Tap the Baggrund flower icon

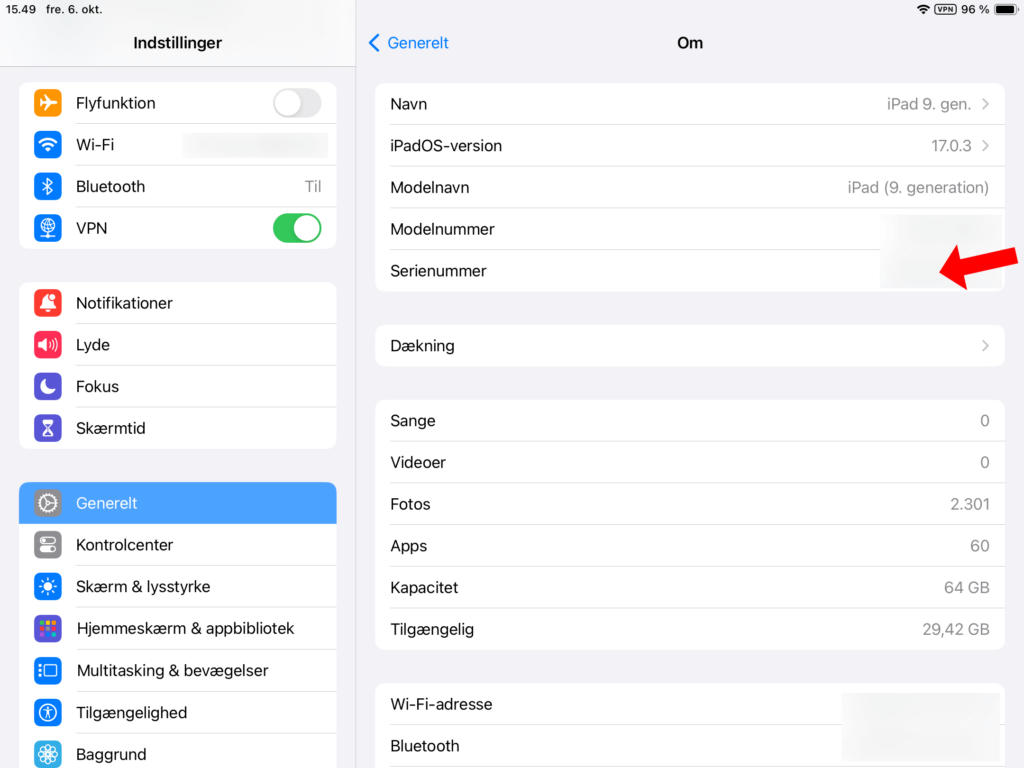tap(48, 754)
